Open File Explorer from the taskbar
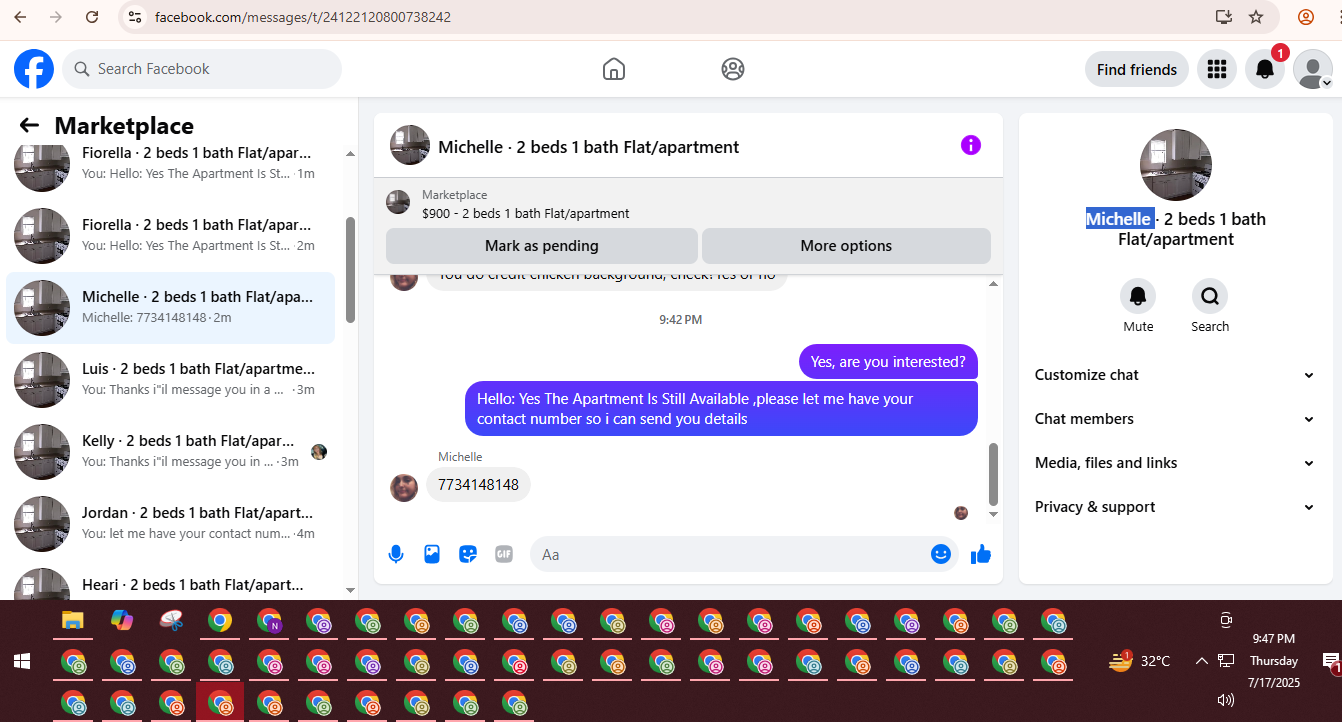The image size is (1342, 722). 72,620
